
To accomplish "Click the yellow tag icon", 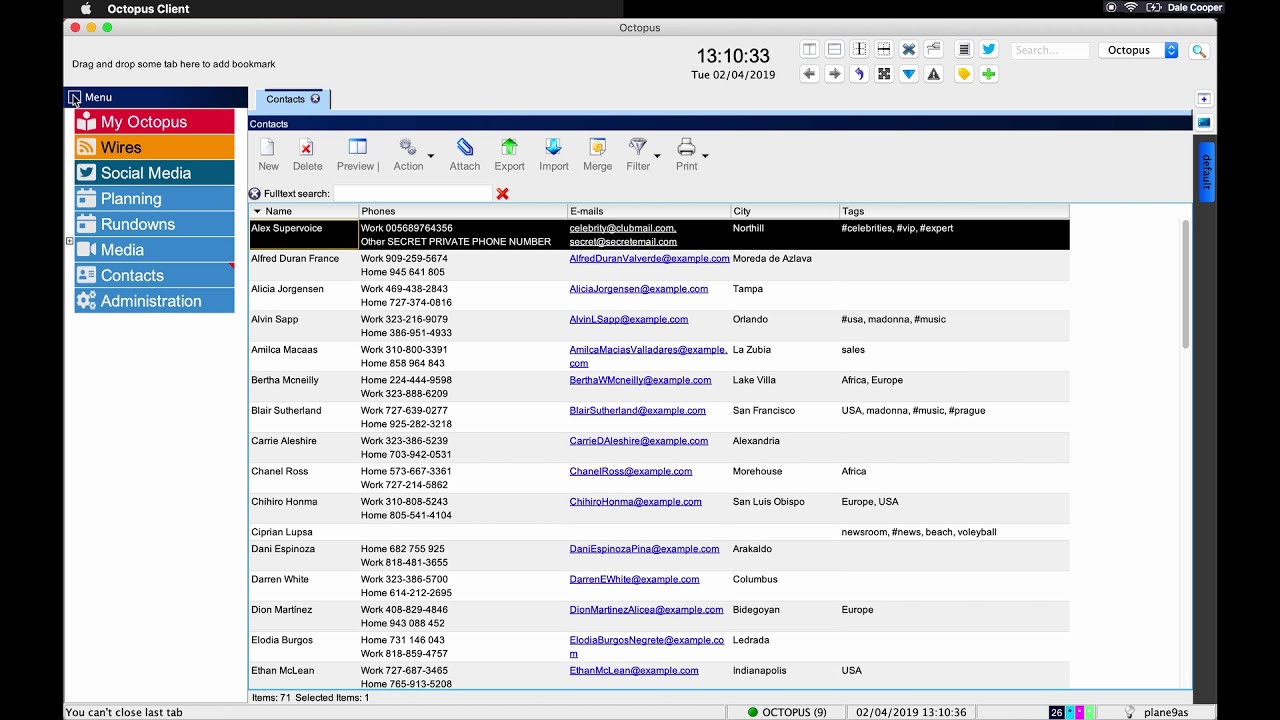I will [964, 74].
